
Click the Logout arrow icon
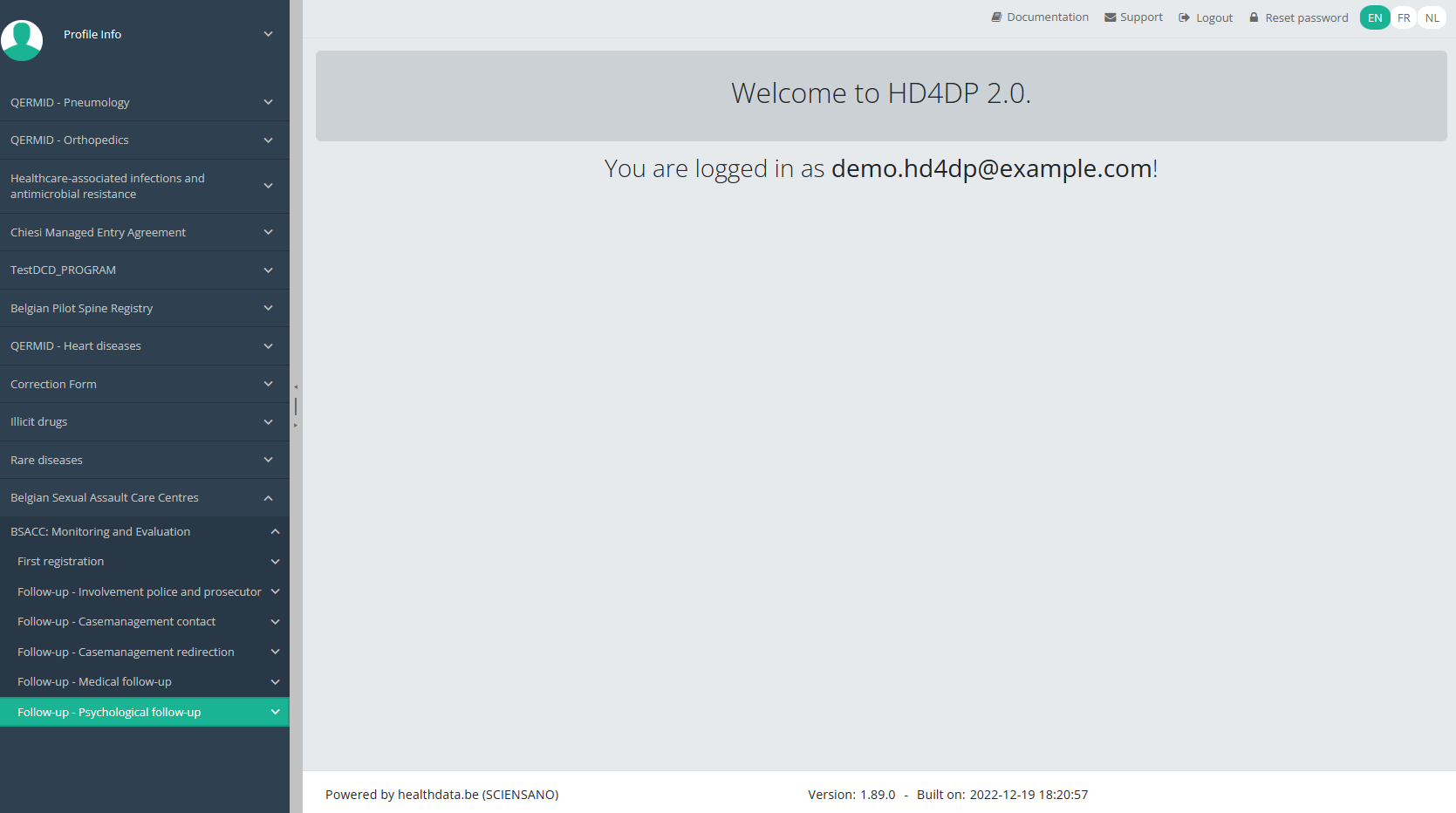pos(1184,17)
